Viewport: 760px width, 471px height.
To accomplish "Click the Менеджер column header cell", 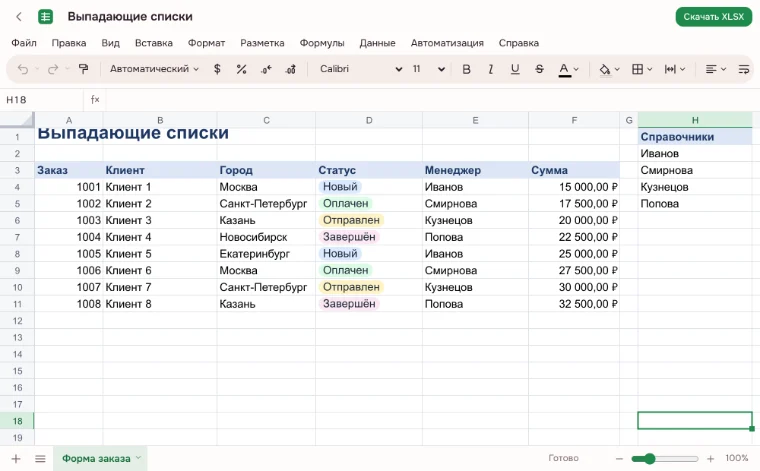I will click(475, 170).
